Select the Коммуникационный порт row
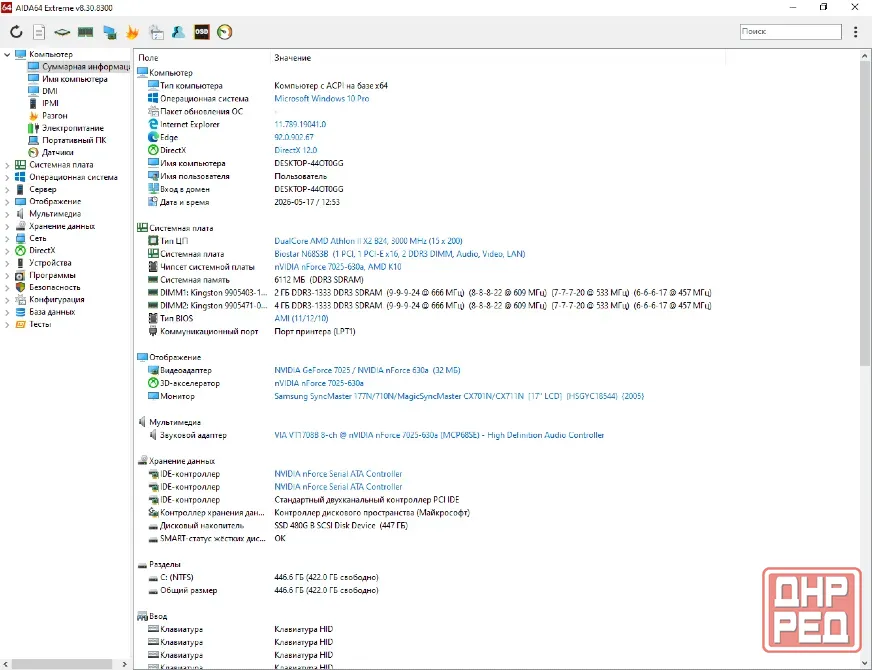Image resolution: width=872 pixels, height=670 pixels. [x=251, y=331]
